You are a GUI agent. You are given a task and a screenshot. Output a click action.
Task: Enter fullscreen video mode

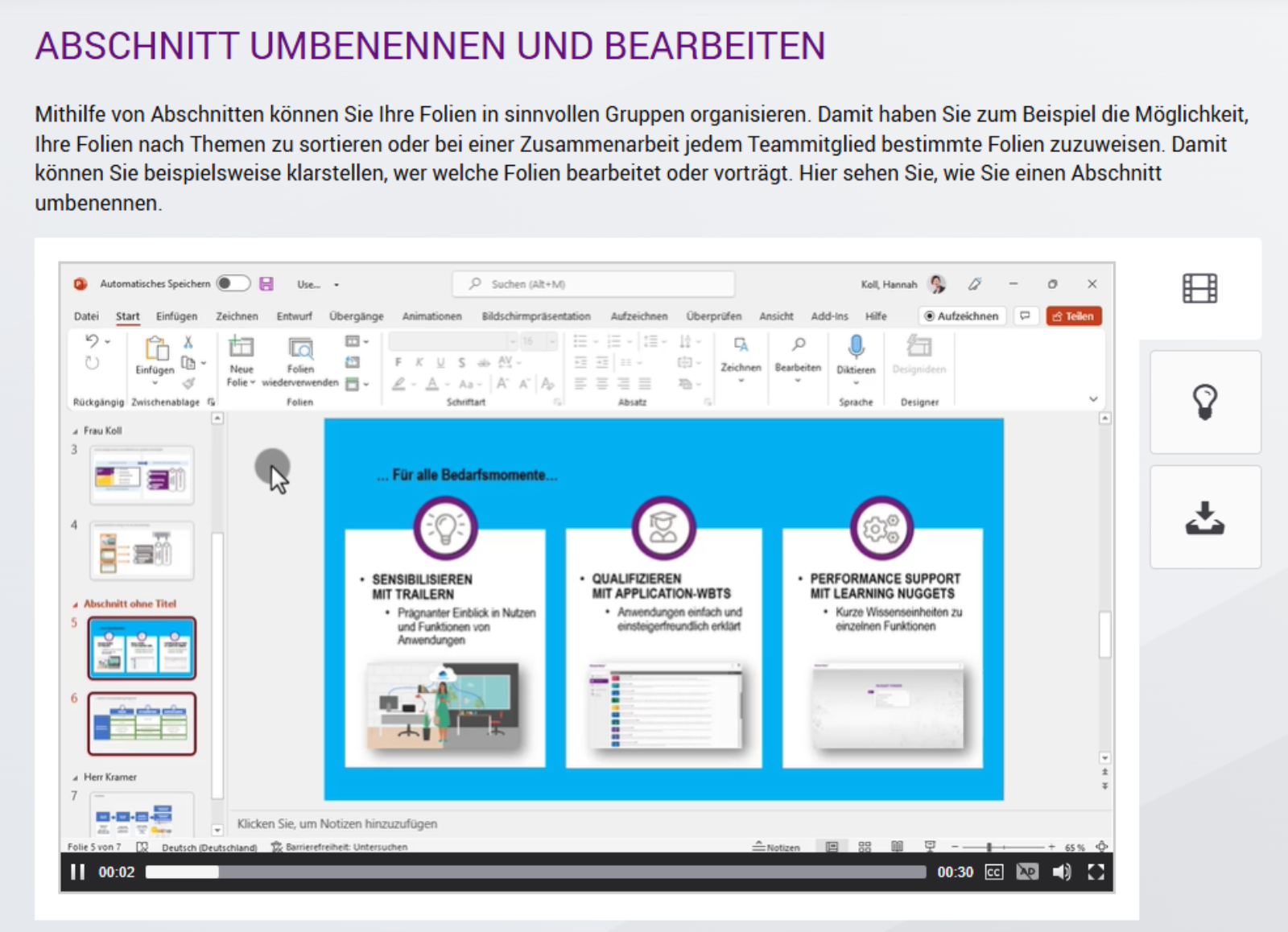[1096, 872]
